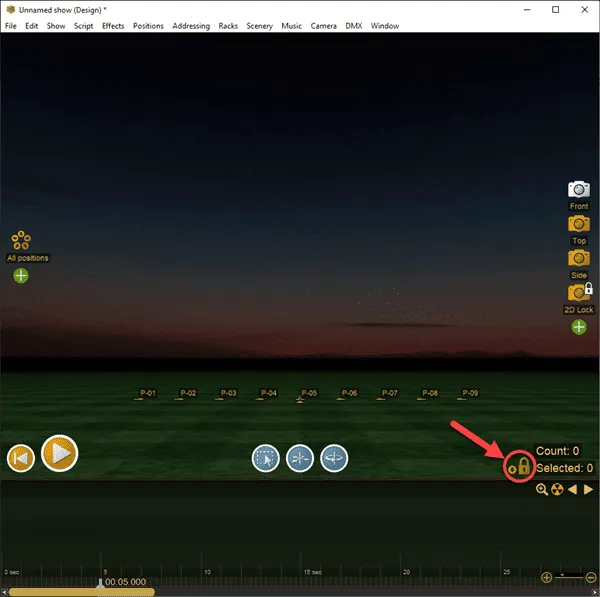
Task: Add a new camera view with plus button
Action: 579,327
